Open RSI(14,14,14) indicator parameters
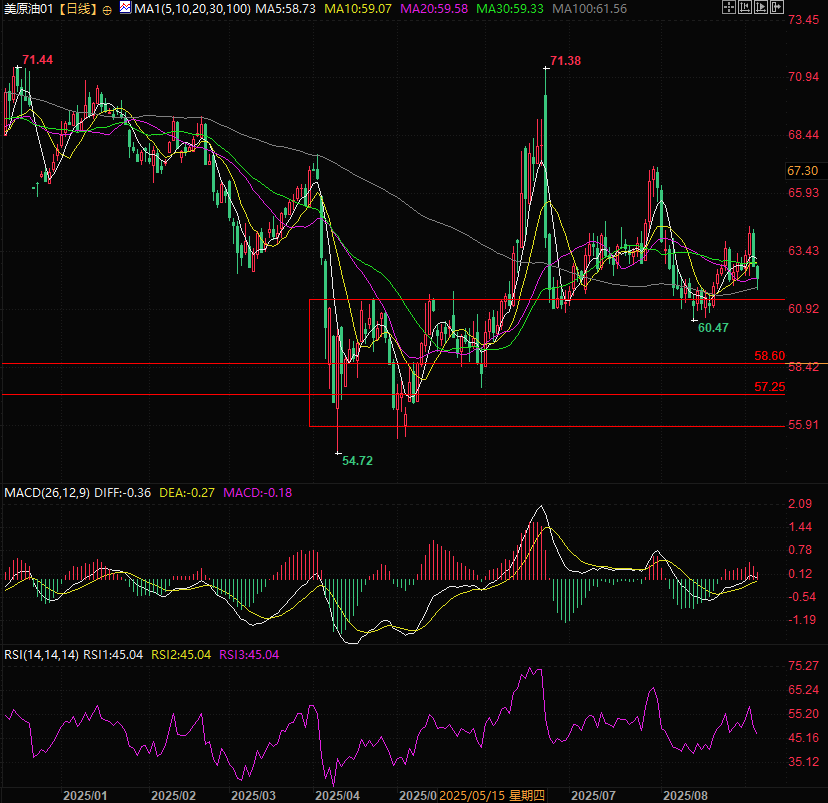The width and height of the screenshot is (828, 803). 40,655
